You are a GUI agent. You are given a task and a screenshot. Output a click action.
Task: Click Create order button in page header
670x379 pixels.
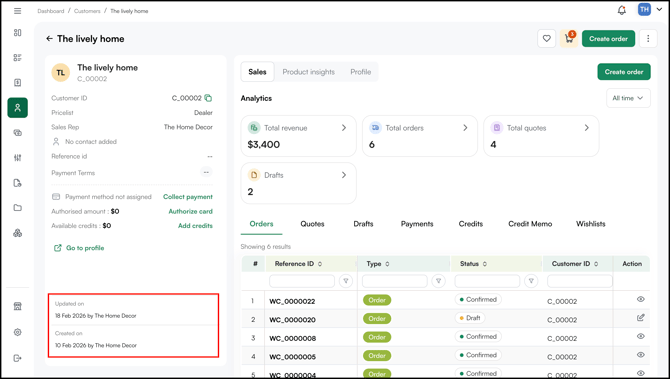[x=608, y=38]
